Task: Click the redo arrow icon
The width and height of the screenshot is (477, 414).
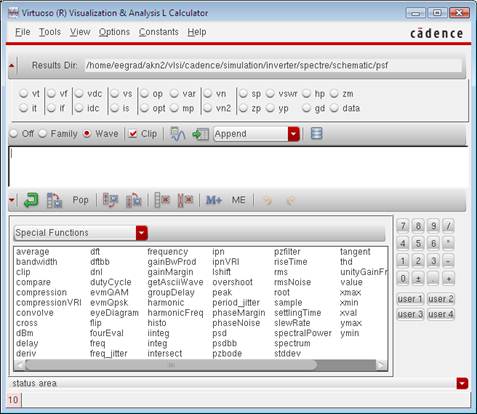Action: click(x=291, y=200)
